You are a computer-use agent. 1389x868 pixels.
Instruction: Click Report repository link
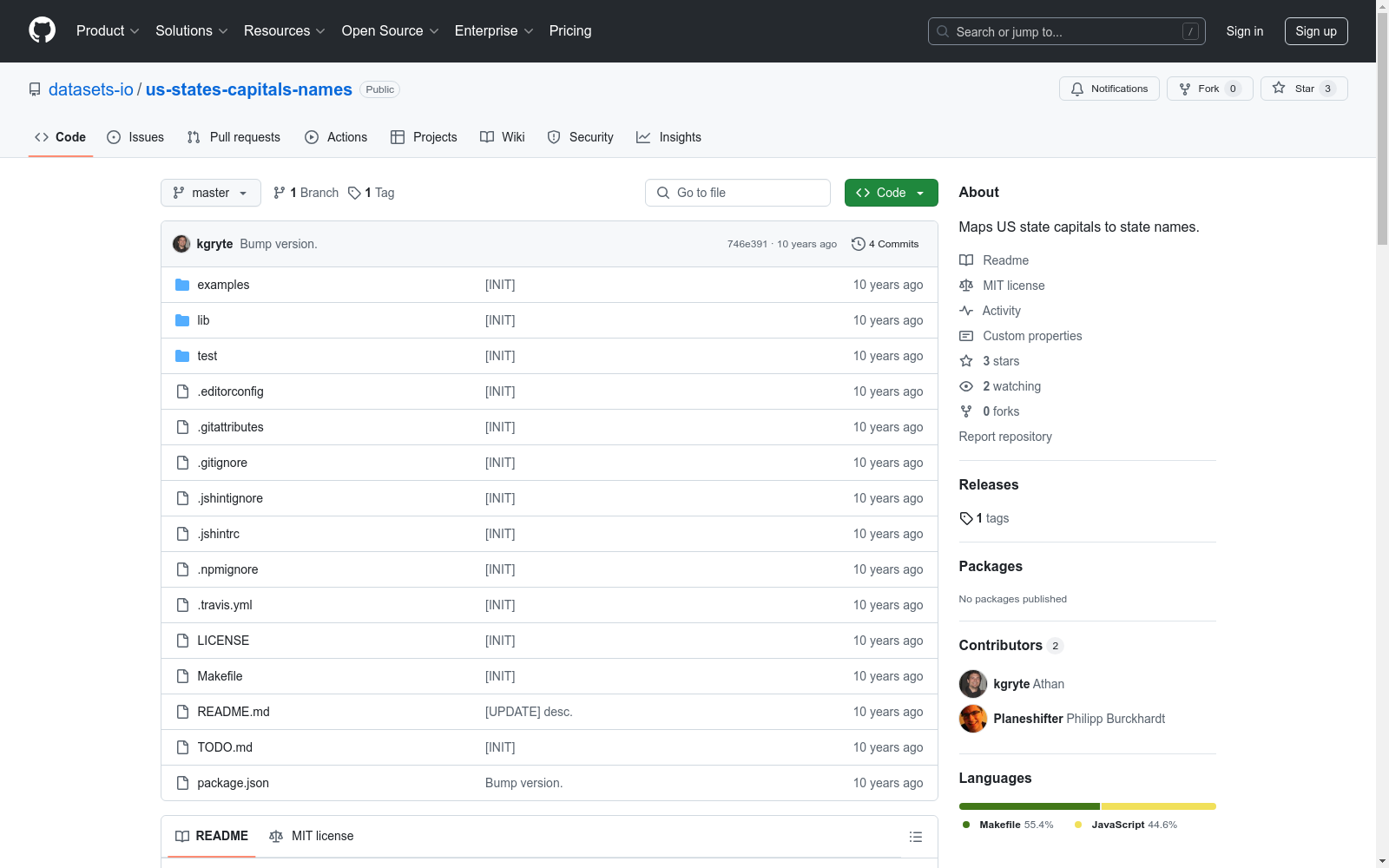click(x=1005, y=437)
